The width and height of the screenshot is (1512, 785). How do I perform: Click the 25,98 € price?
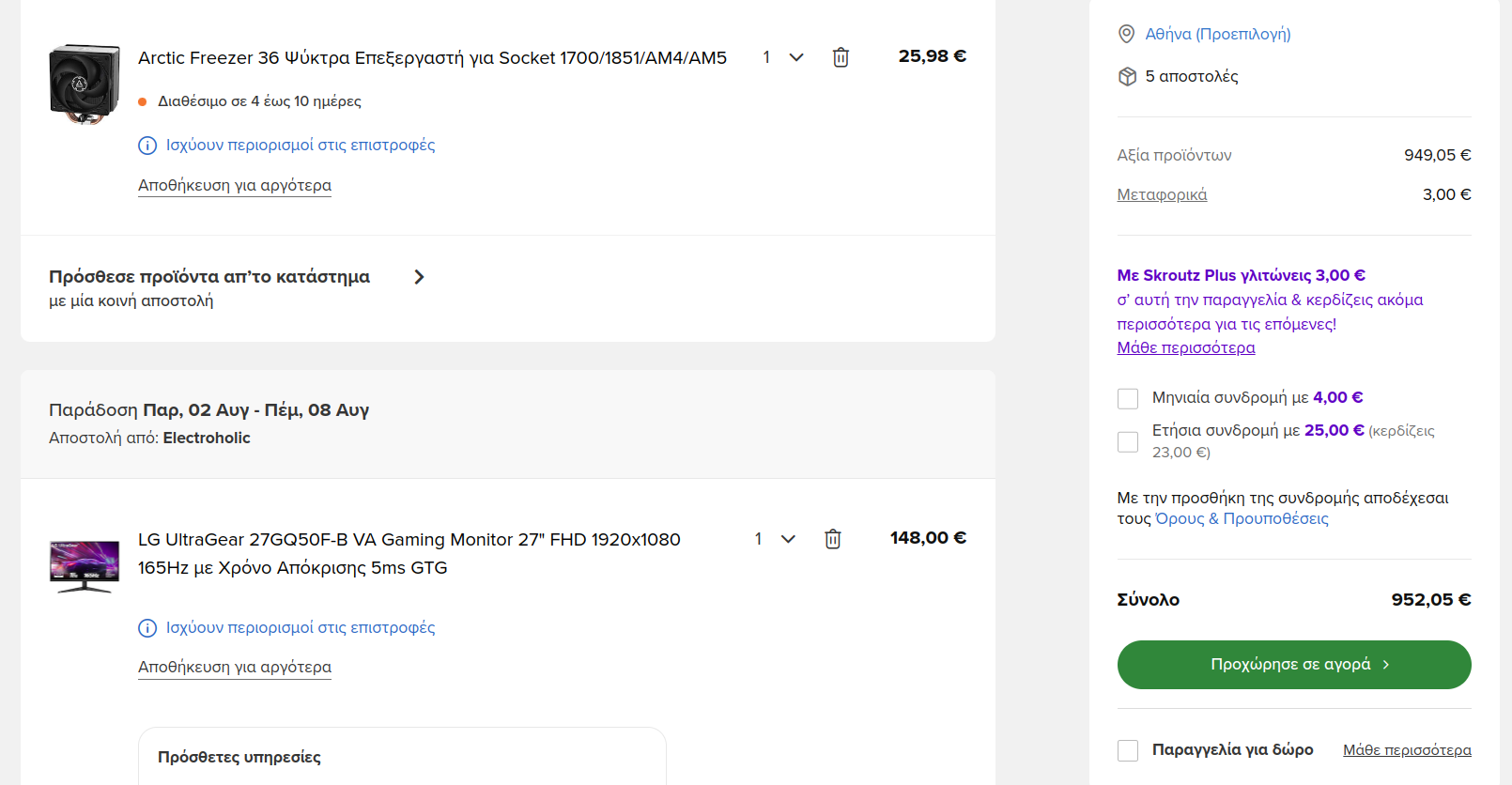[x=932, y=56]
